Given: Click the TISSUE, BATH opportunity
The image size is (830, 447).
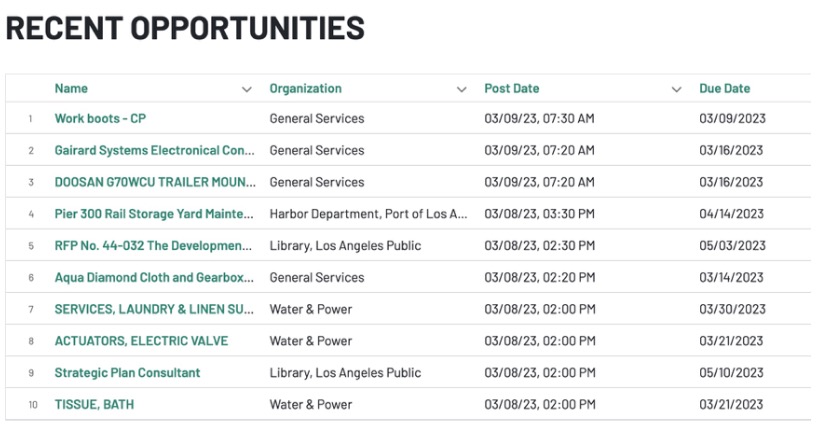Looking at the screenshot, I should tap(94, 405).
